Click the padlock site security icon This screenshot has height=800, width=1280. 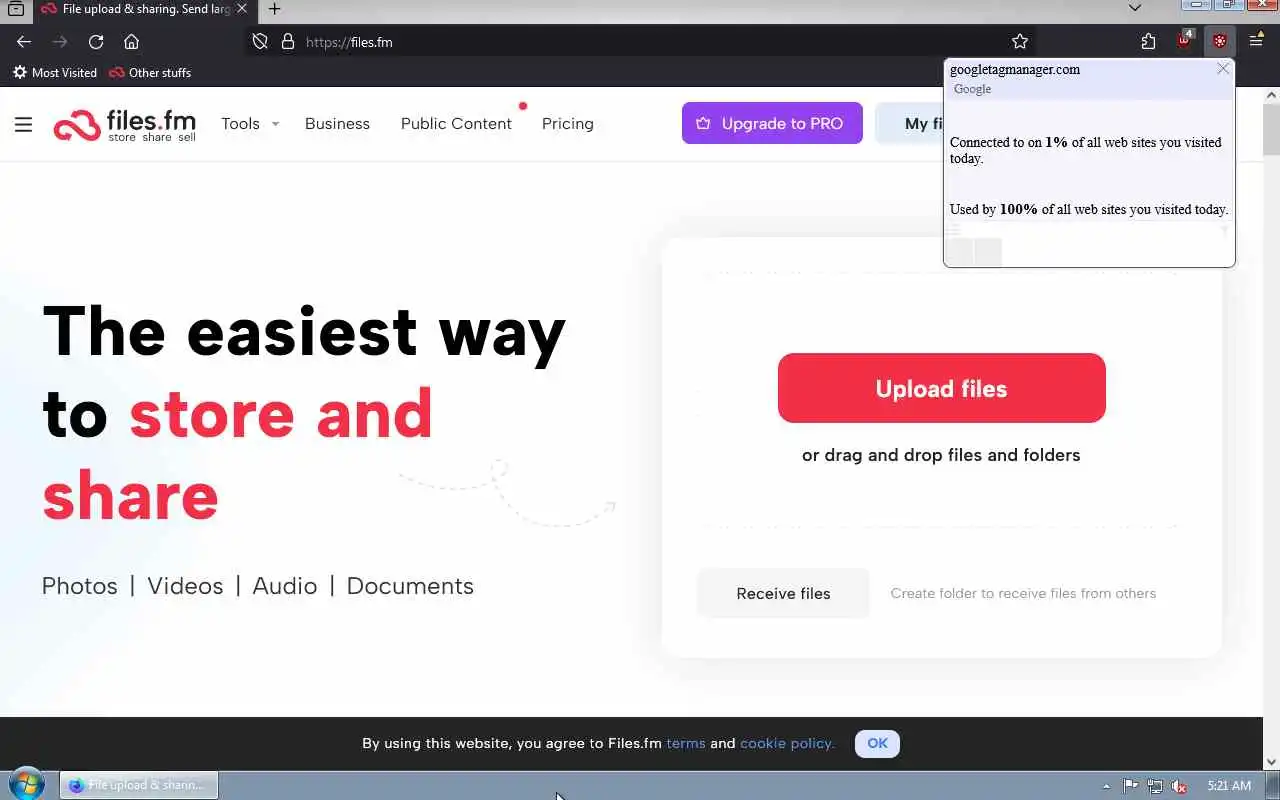(x=288, y=42)
